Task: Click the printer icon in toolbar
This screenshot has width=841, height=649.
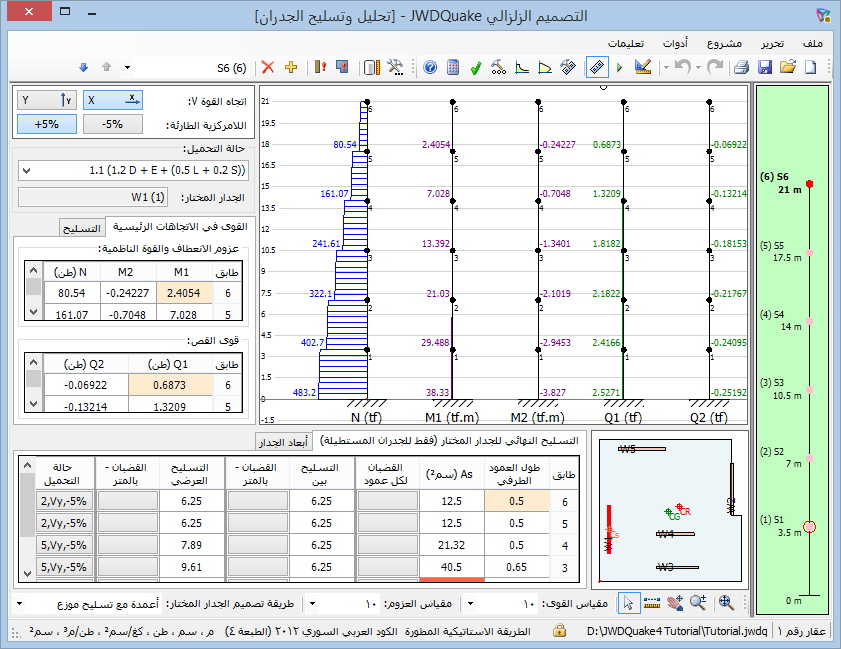Action: pyautogui.click(x=741, y=67)
